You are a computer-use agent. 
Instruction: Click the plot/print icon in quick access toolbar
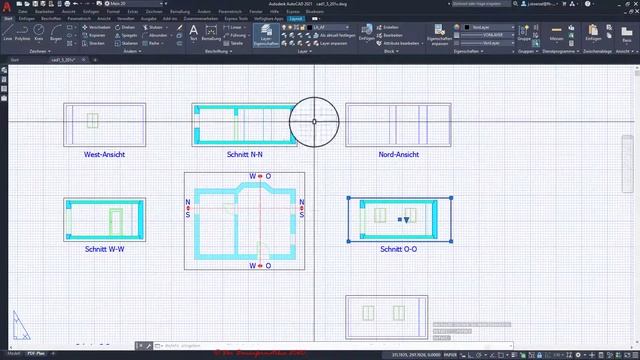coord(67,4)
